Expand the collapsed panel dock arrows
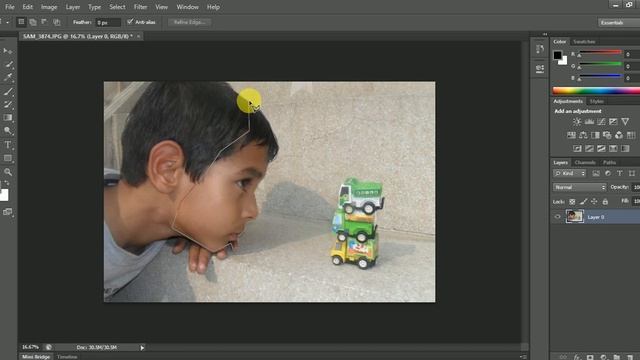 pyautogui.click(x=545, y=34)
